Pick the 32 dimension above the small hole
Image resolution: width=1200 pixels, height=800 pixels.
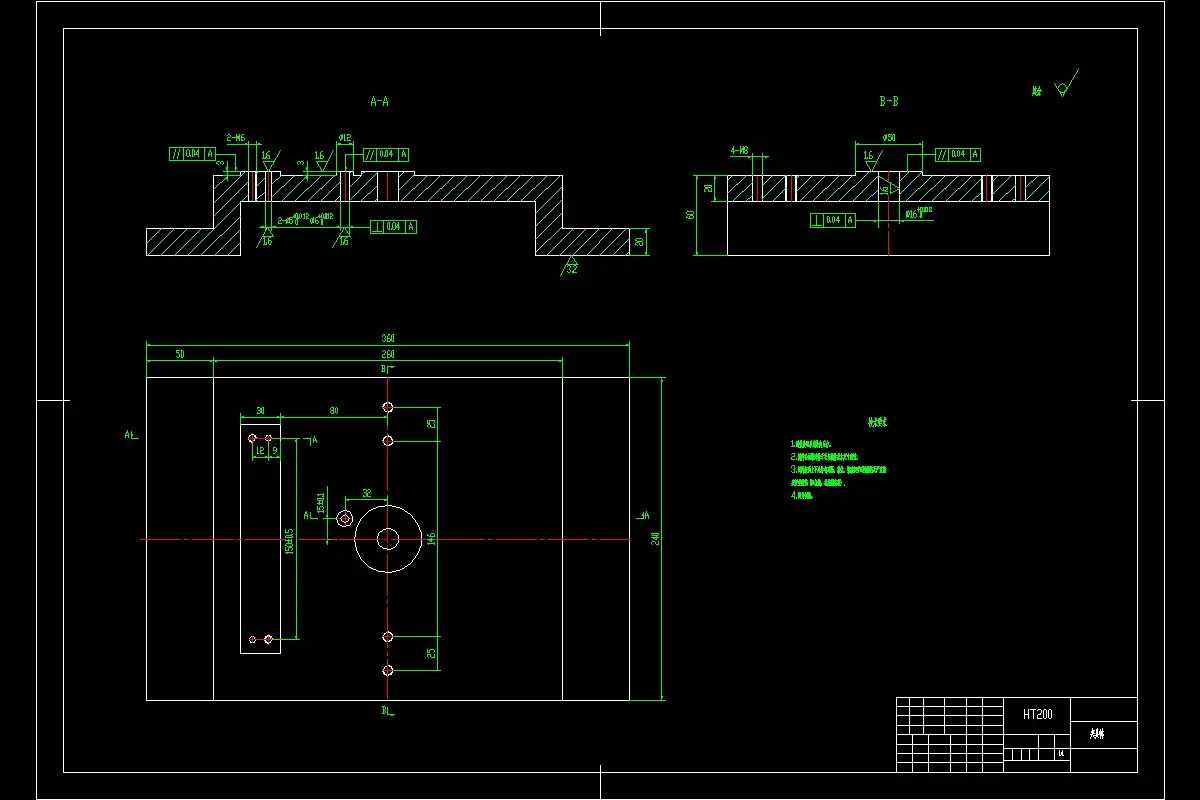[366, 493]
